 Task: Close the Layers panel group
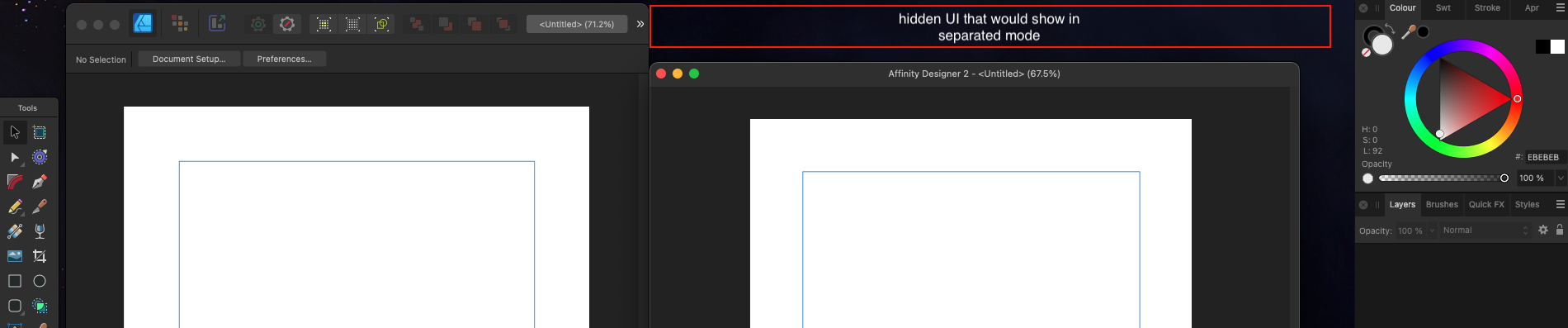pos(1363,205)
